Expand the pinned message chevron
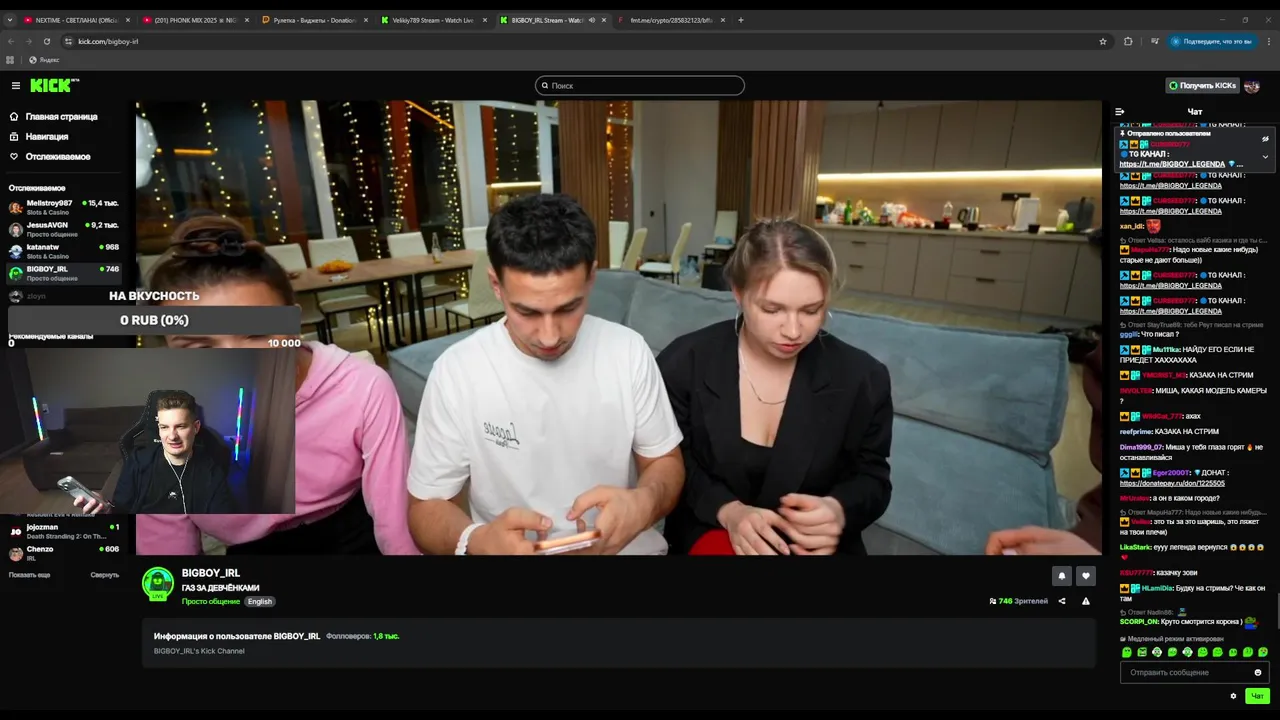 click(x=1265, y=157)
